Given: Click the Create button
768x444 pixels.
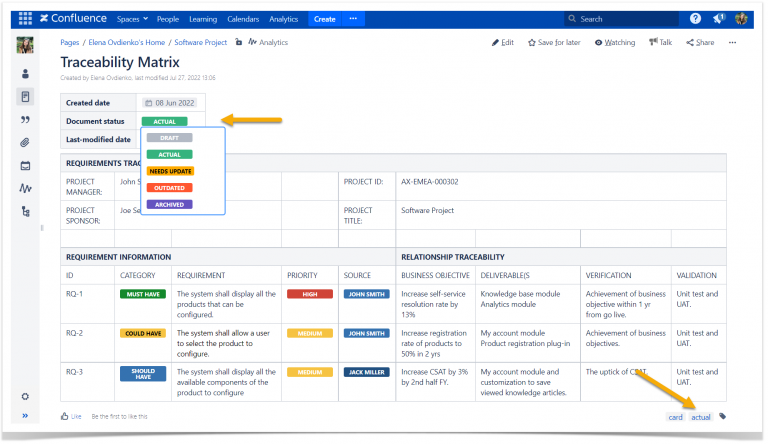Looking at the screenshot, I should tap(325, 19).
